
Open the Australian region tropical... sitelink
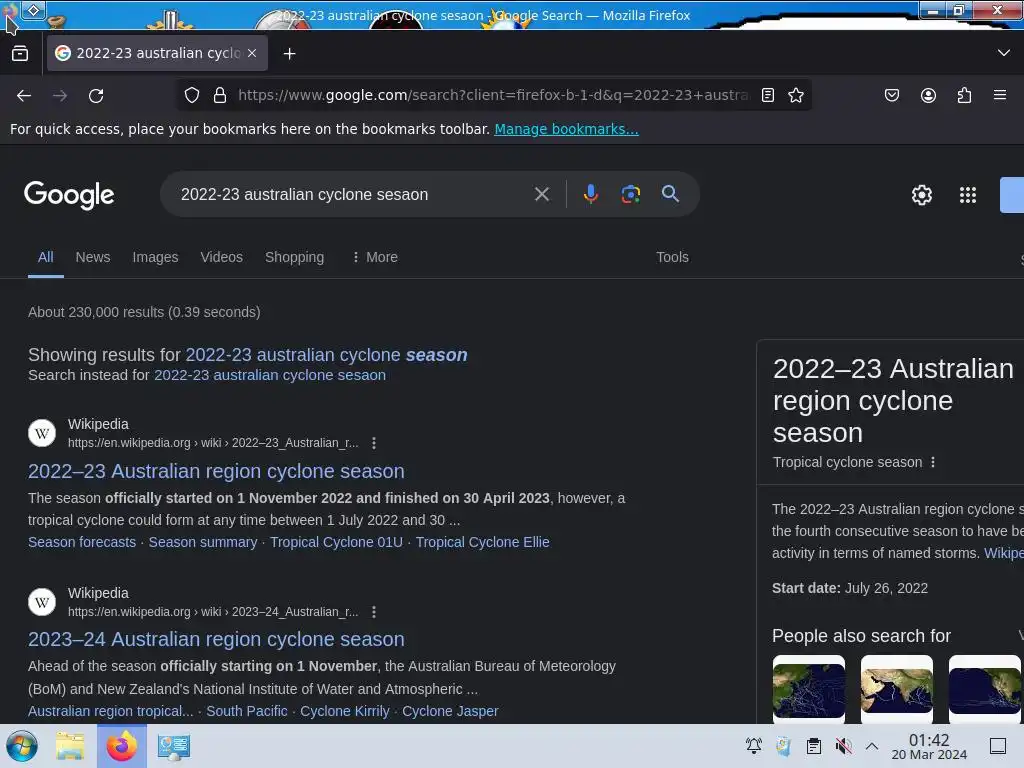pyautogui.click(x=110, y=711)
